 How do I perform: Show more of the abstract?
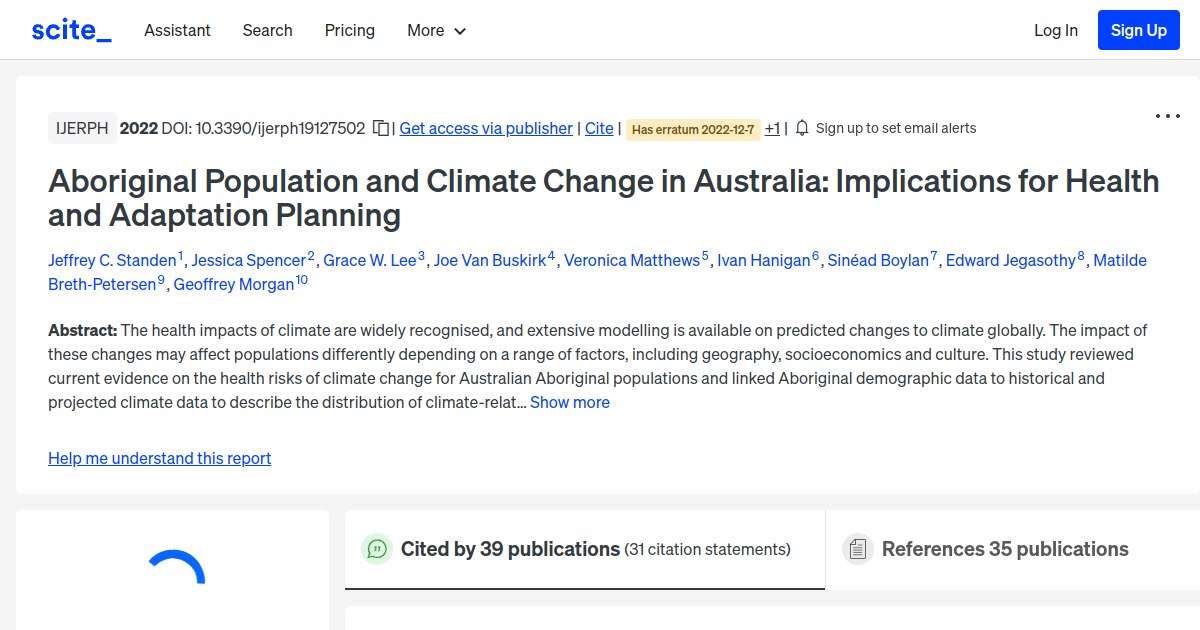tap(569, 402)
